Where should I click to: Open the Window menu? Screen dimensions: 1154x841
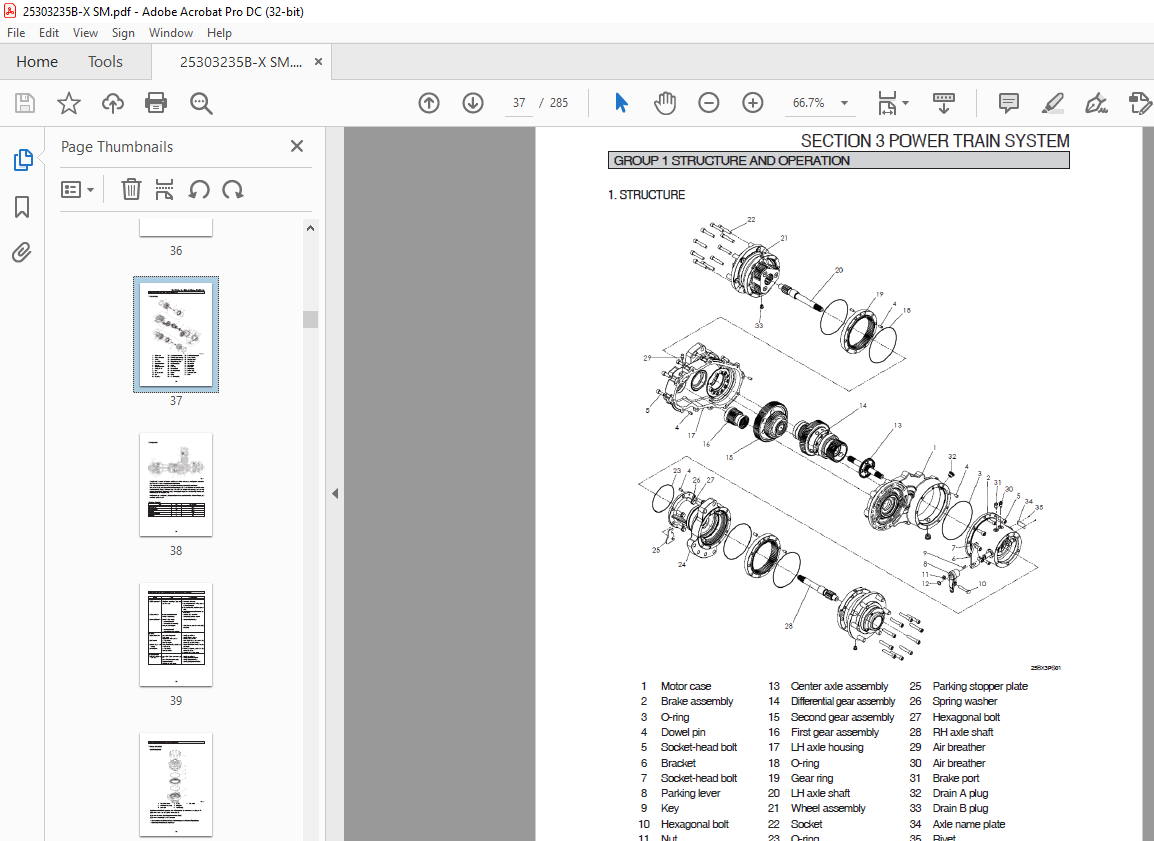coord(171,32)
